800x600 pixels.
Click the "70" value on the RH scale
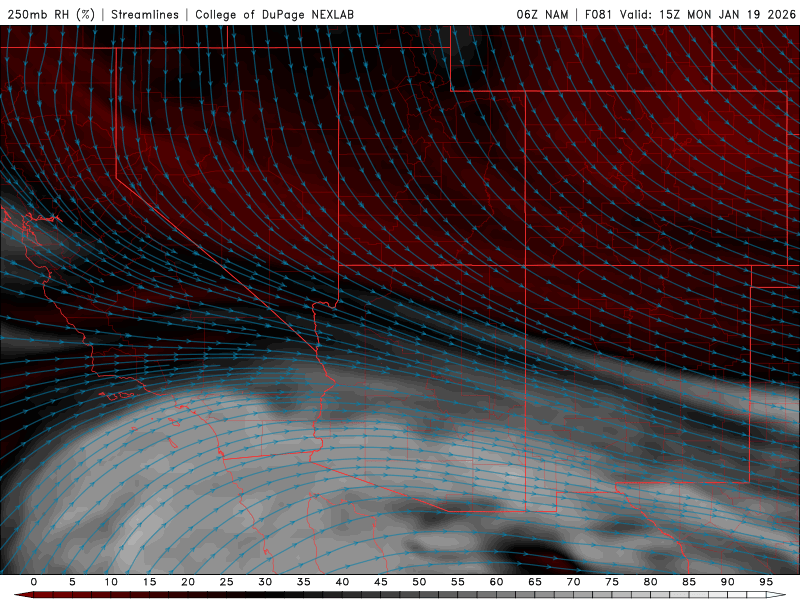click(573, 582)
